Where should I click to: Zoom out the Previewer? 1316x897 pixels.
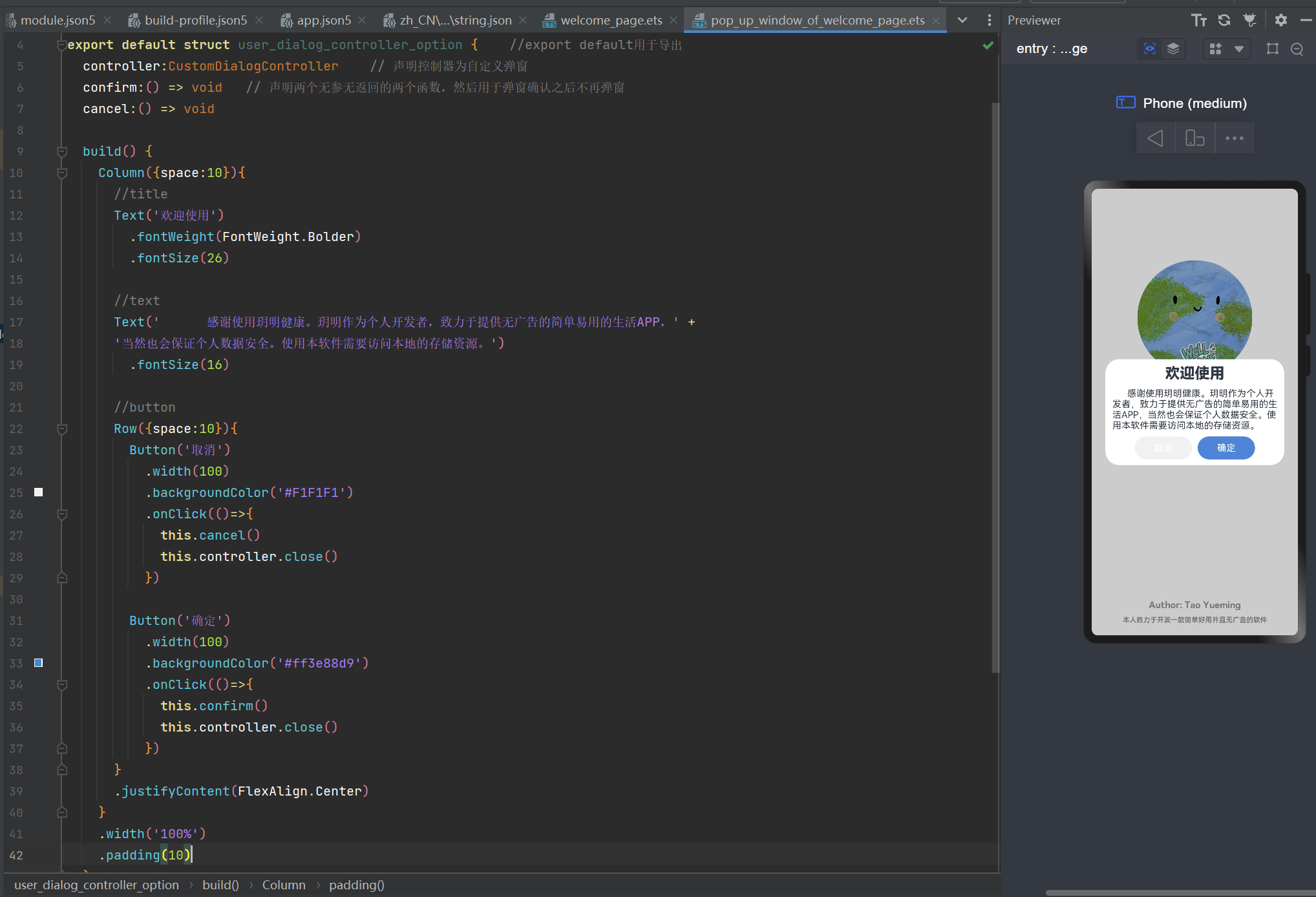[x=1297, y=49]
